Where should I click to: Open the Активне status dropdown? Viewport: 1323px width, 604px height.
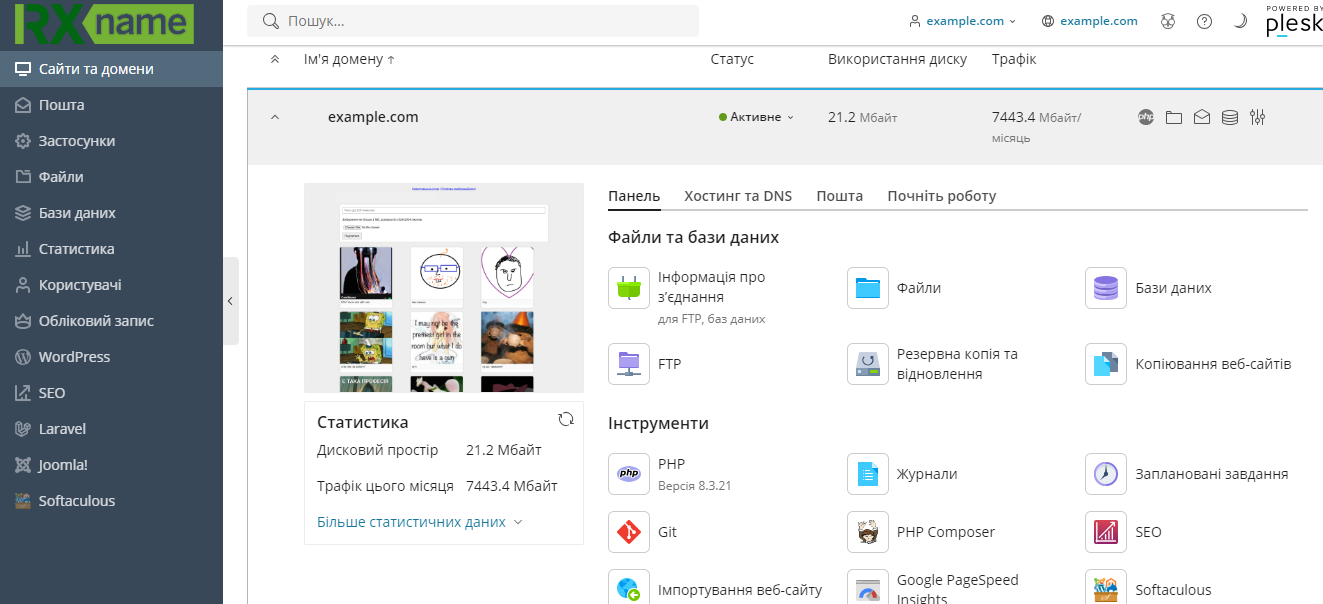tap(756, 117)
